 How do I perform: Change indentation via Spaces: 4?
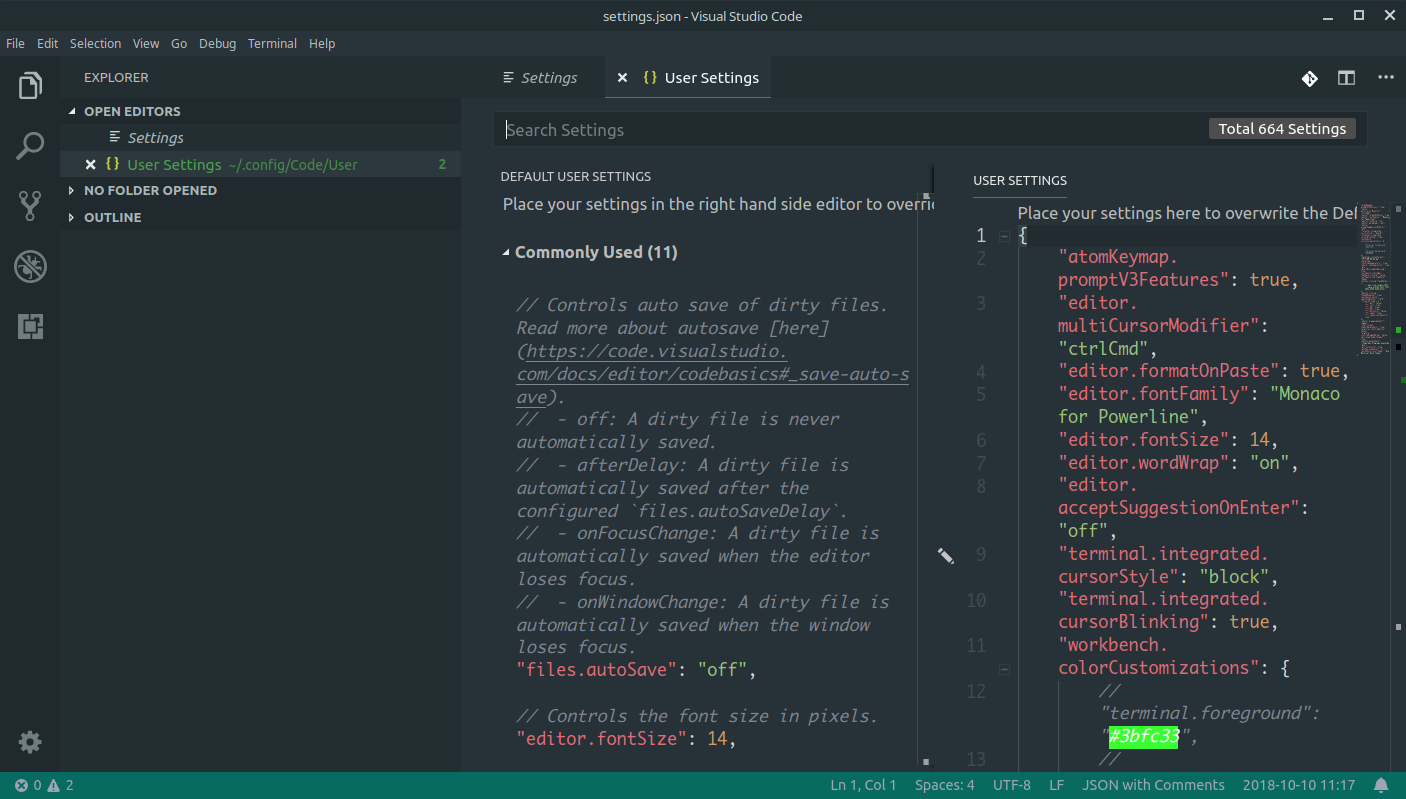[944, 785]
